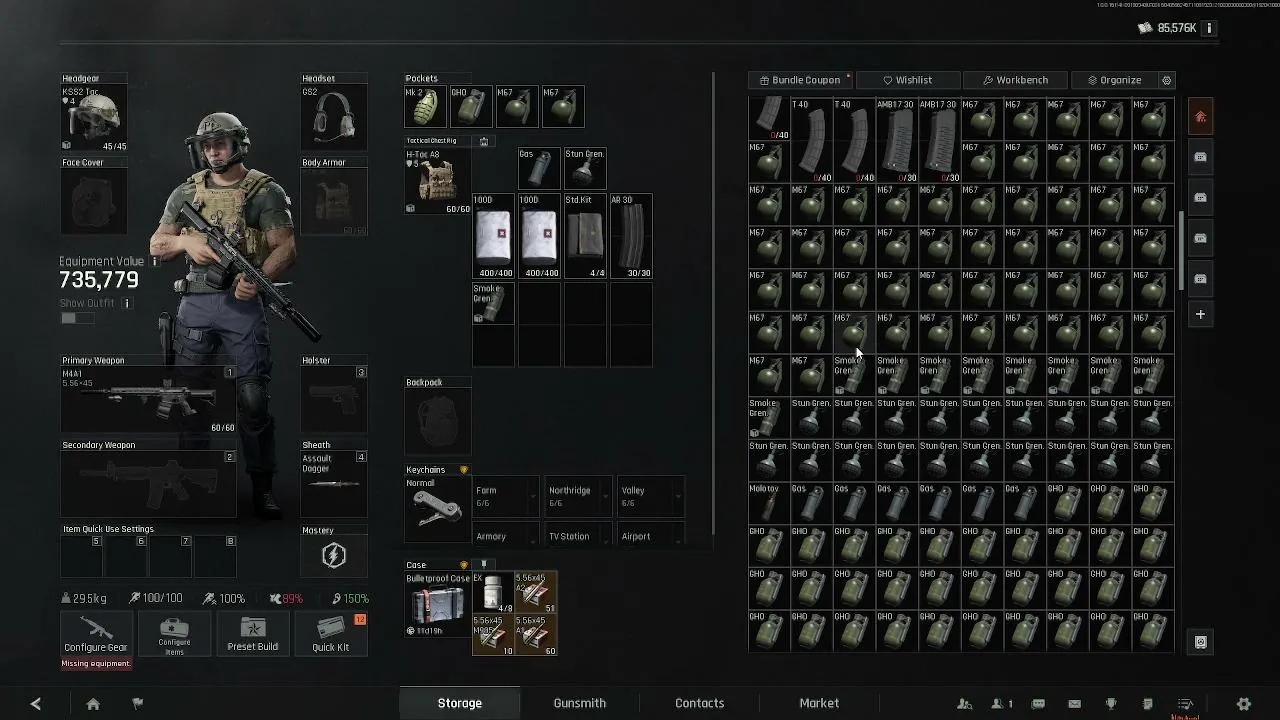Image resolution: width=1280 pixels, height=720 pixels.
Task: Organize the storage items
Action: 1113,80
